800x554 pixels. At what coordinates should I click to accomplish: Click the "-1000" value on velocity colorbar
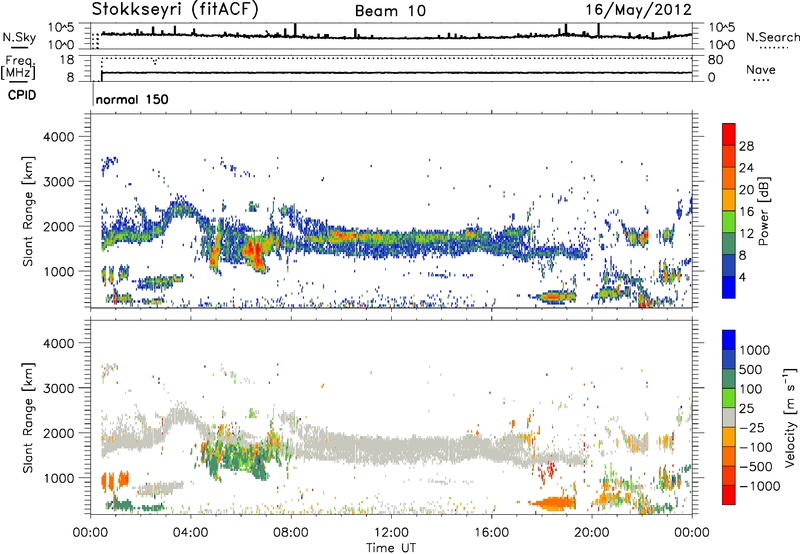(759, 486)
